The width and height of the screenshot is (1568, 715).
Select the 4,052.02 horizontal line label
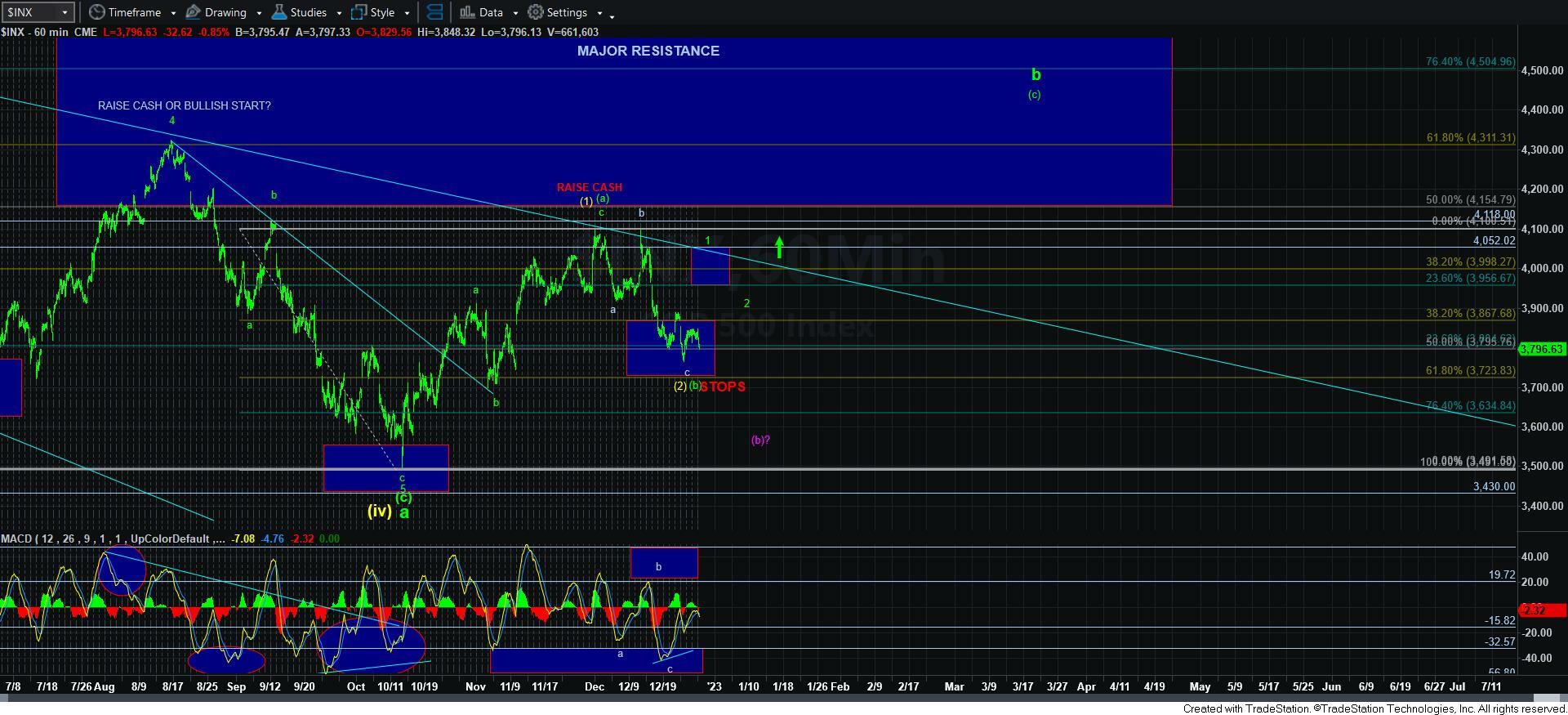pos(1494,240)
